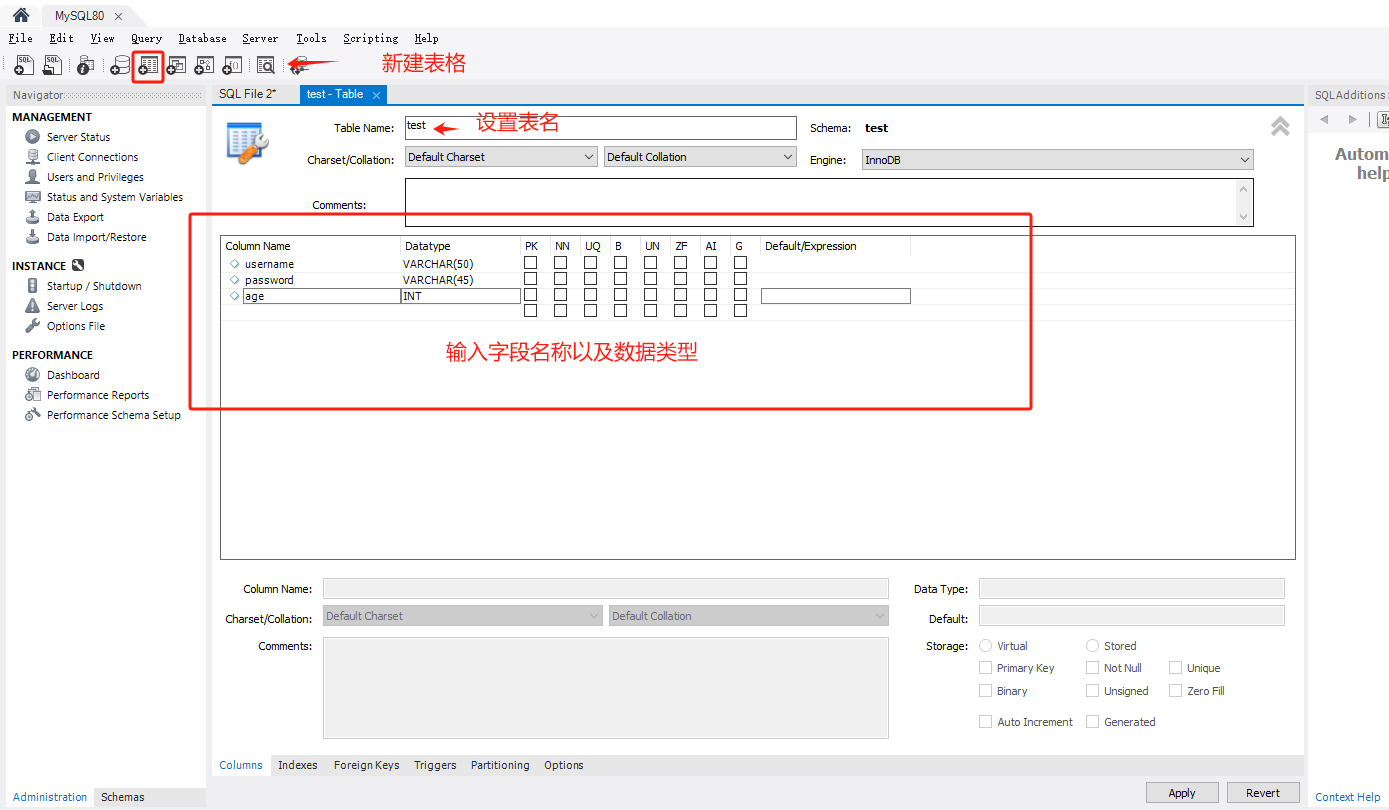
Task: Open the Default Collation dropdown for the table
Action: click(x=701, y=157)
